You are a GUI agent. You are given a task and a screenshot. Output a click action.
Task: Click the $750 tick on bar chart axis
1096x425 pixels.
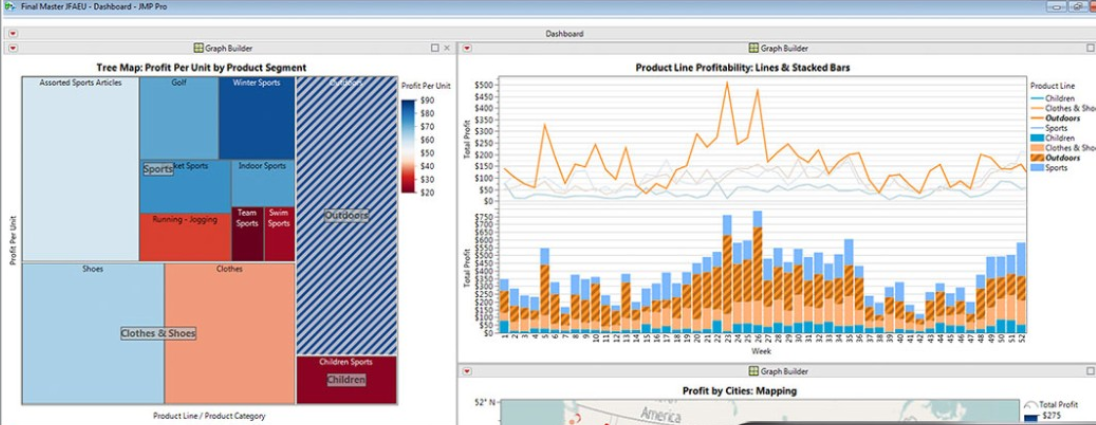click(x=485, y=217)
